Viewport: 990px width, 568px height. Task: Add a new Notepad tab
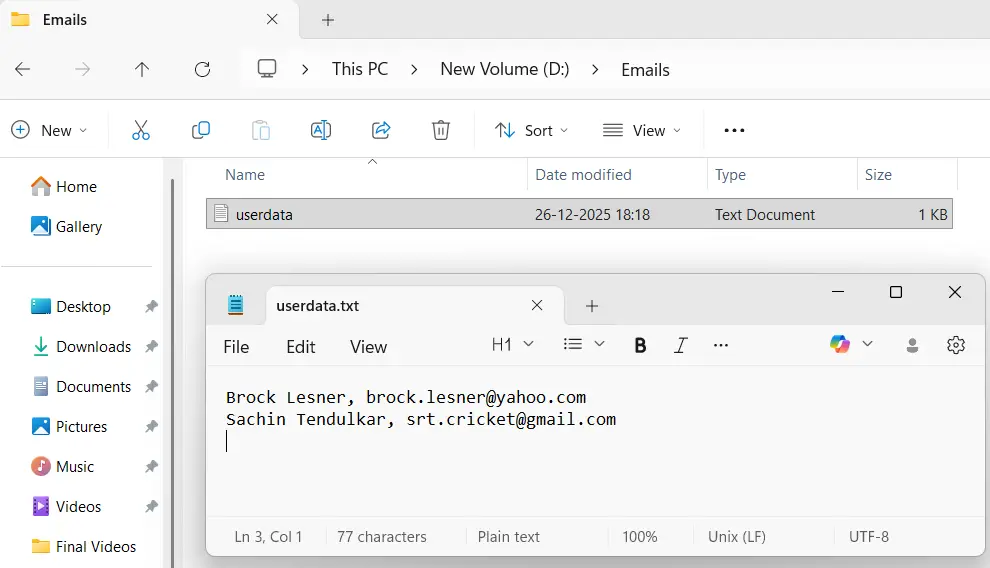592,306
